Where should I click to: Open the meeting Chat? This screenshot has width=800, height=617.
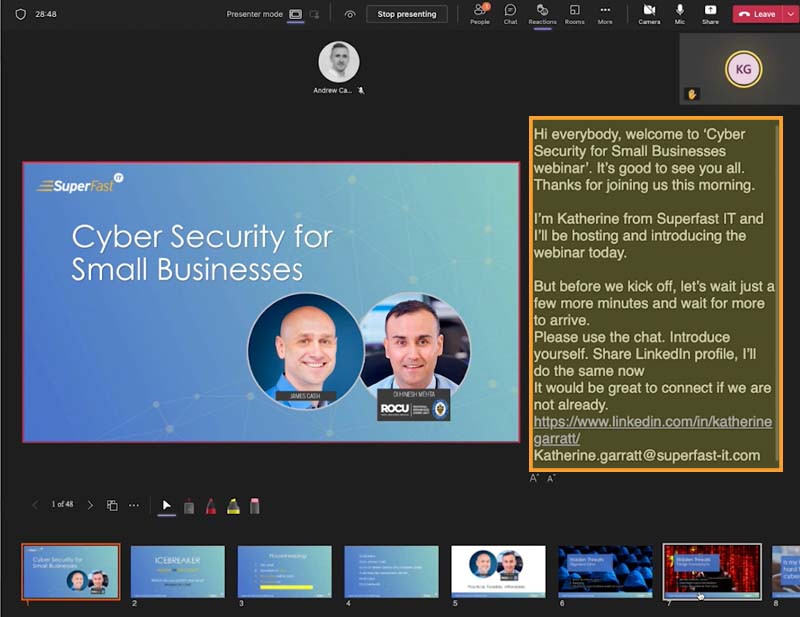coord(510,14)
